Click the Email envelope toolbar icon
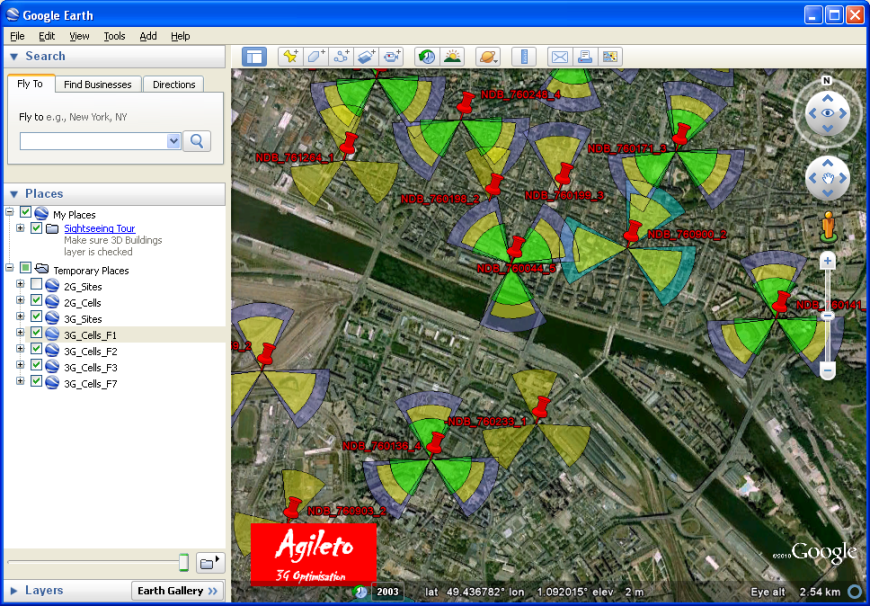The height and width of the screenshot is (606, 870). tap(559, 57)
